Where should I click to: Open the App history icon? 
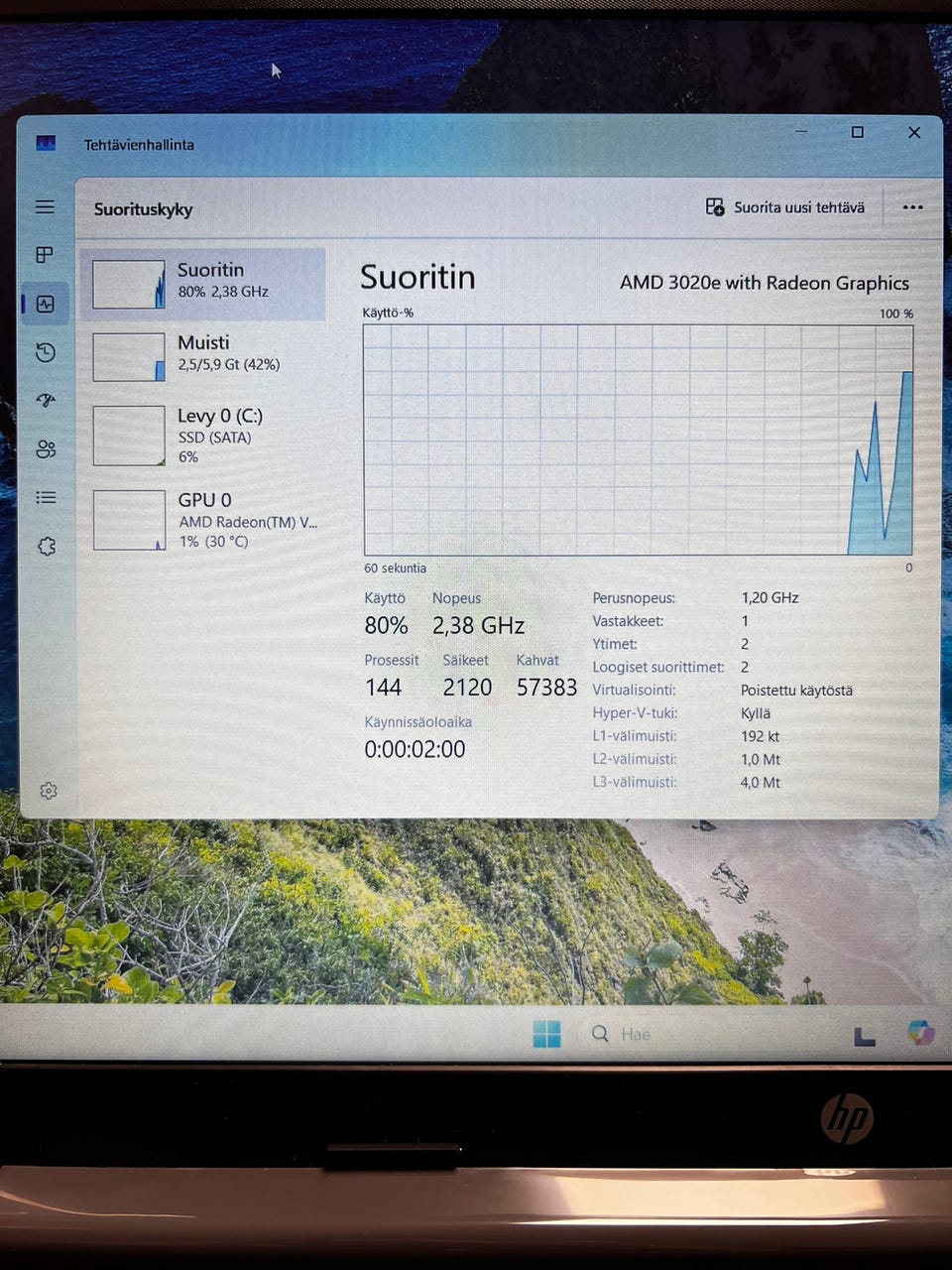pyautogui.click(x=46, y=352)
